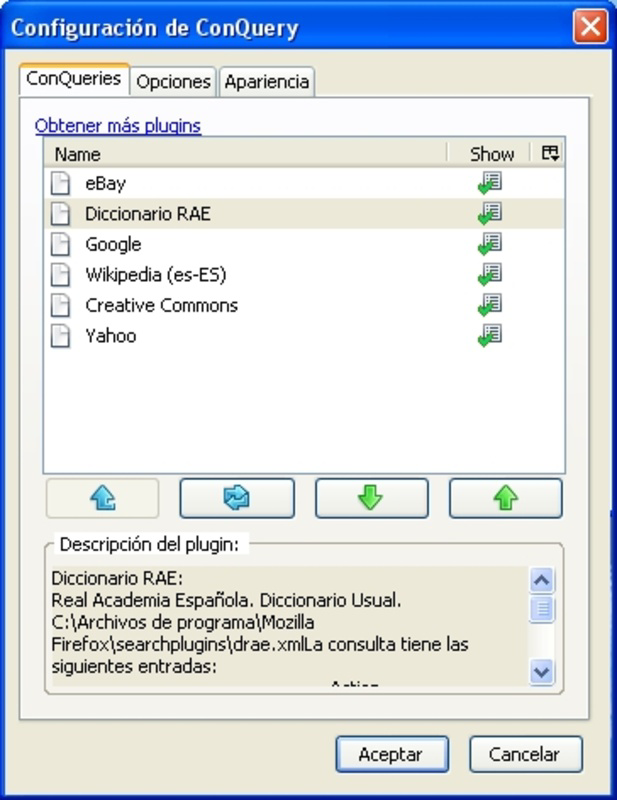Select the Yahoo row text
Image resolution: width=617 pixels, height=800 pixels.
tap(111, 336)
